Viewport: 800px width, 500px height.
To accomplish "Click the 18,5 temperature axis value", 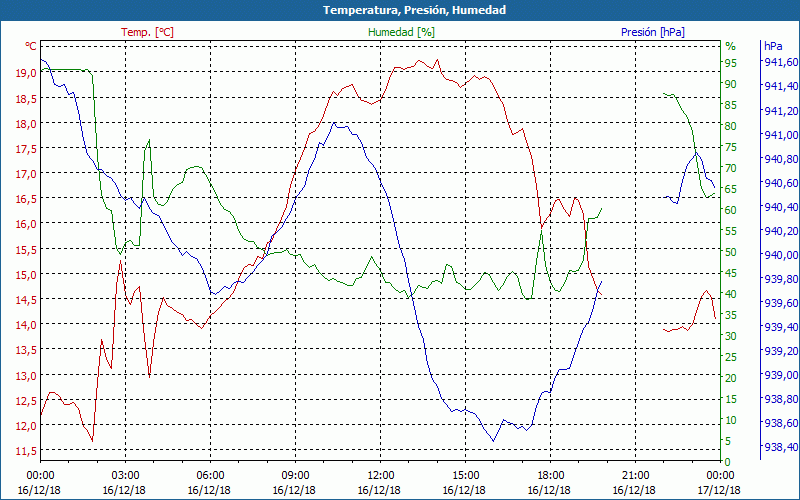I will tap(27, 98).
